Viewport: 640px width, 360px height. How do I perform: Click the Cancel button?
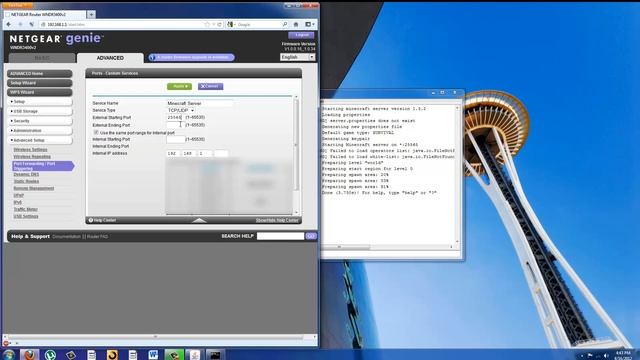coord(211,87)
